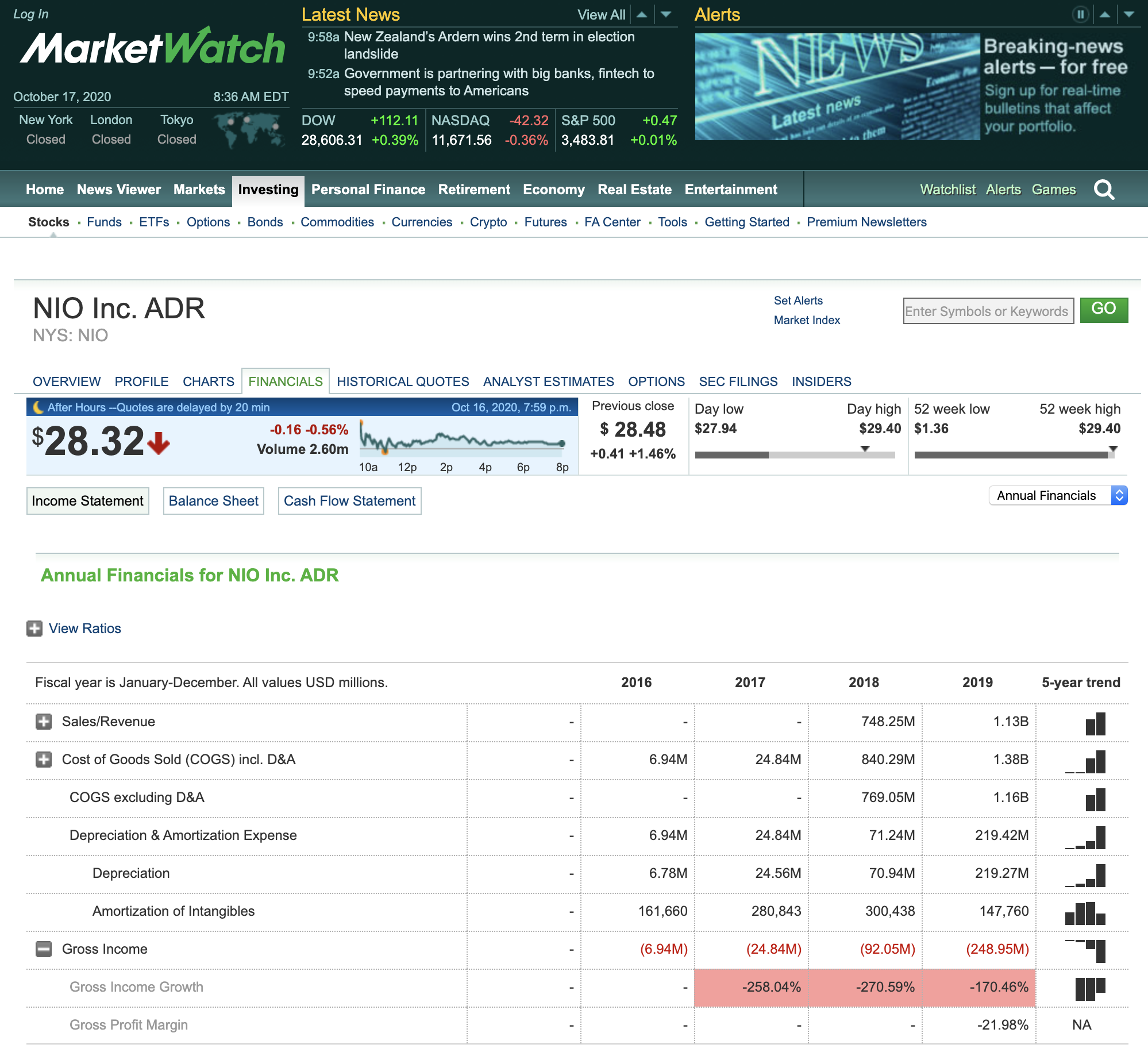This screenshot has height=1056, width=1148.
Task: Click the DOW index quote
Action: 360,130
